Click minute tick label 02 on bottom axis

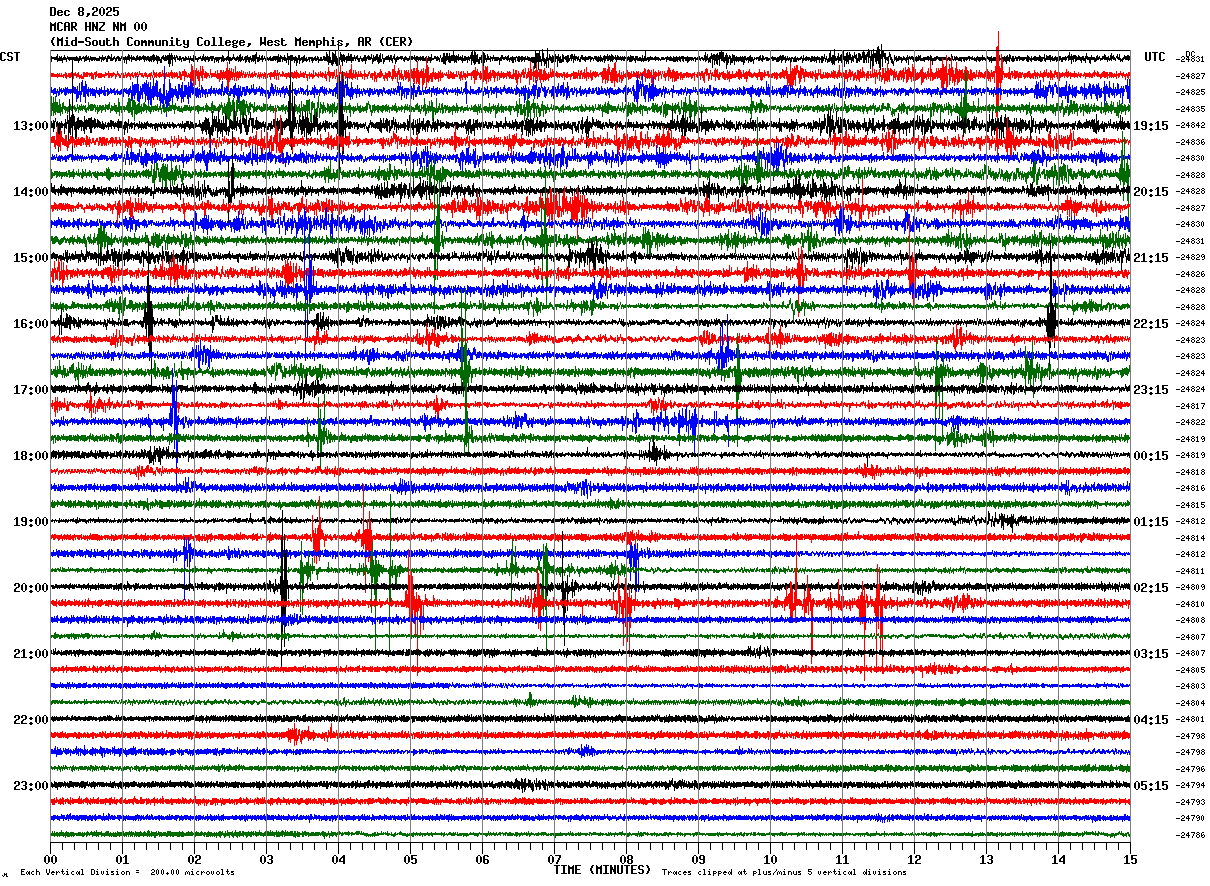(x=194, y=858)
